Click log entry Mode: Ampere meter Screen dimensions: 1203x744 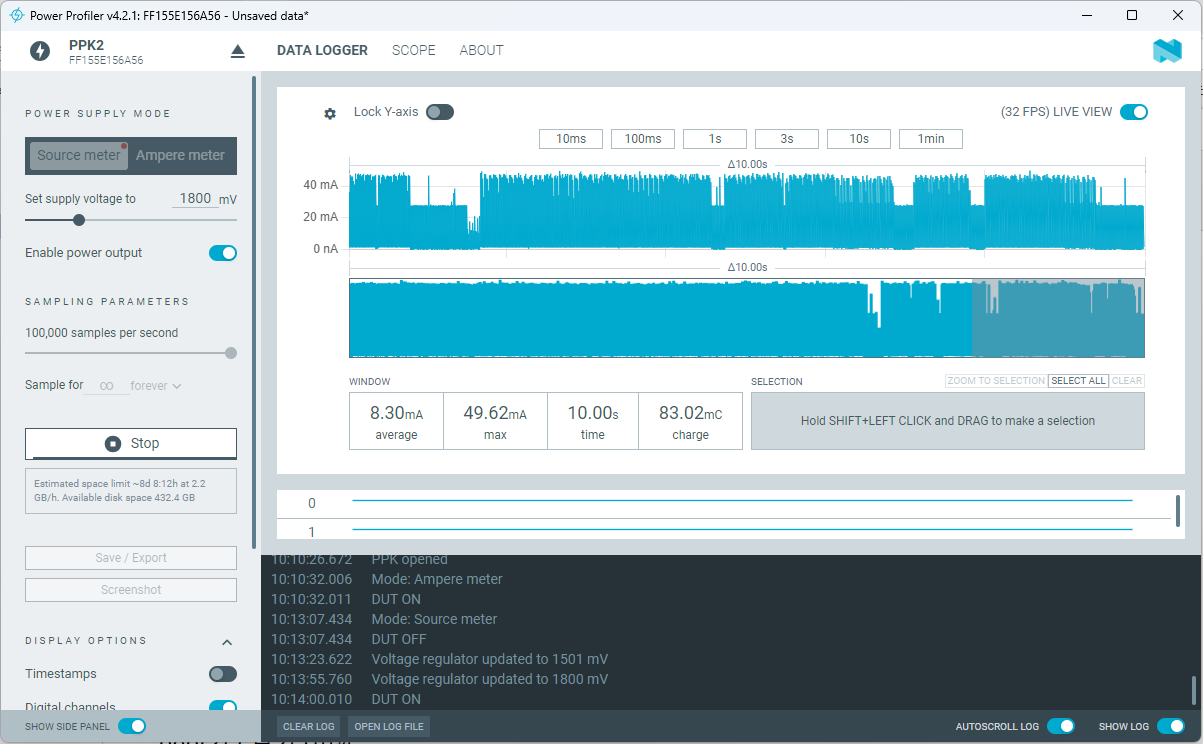coord(437,579)
